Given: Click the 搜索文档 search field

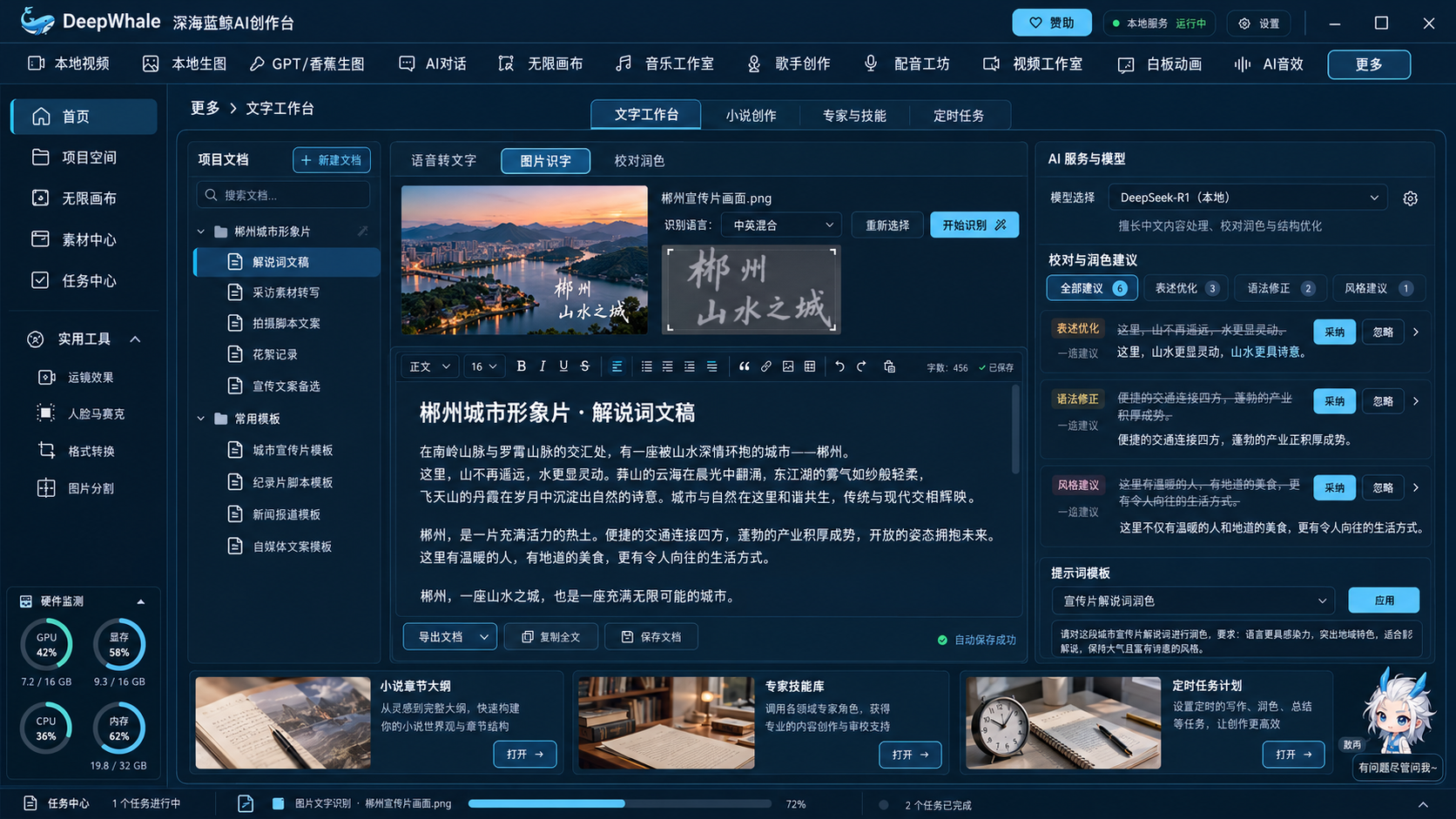Looking at the screenshot, I should point(284,195).
